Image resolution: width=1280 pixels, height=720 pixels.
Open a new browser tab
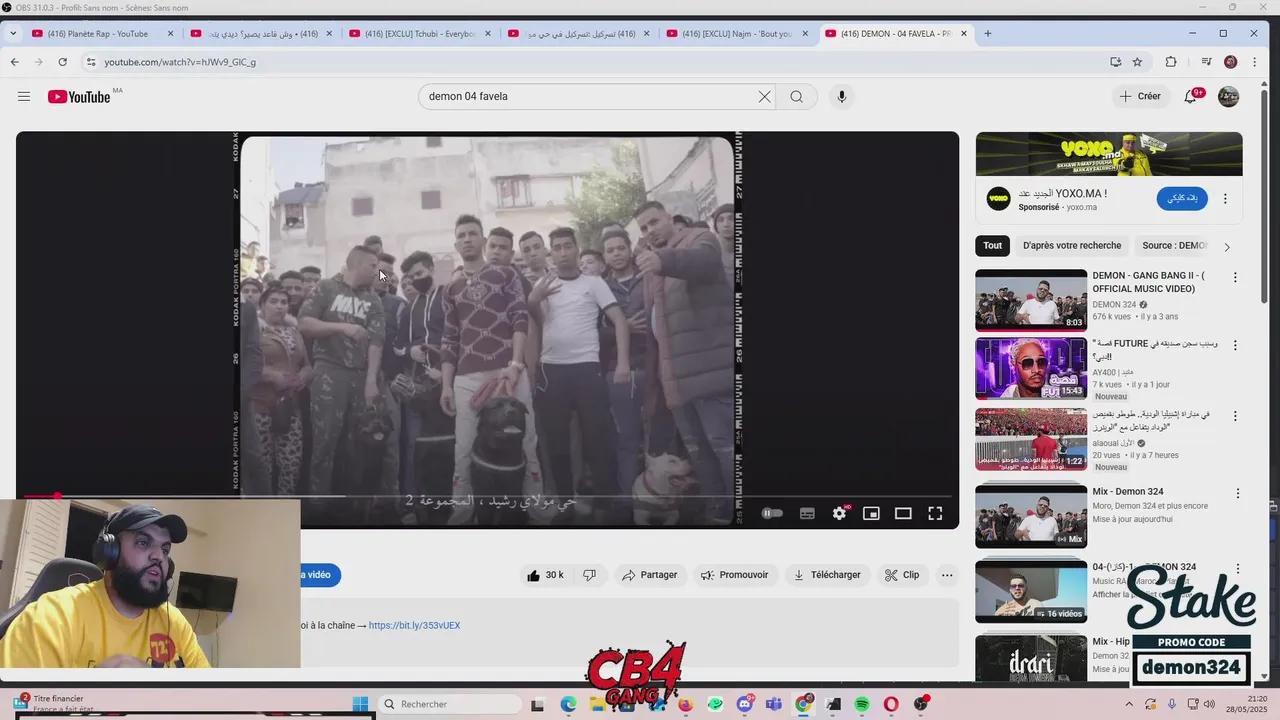point(988,33)
